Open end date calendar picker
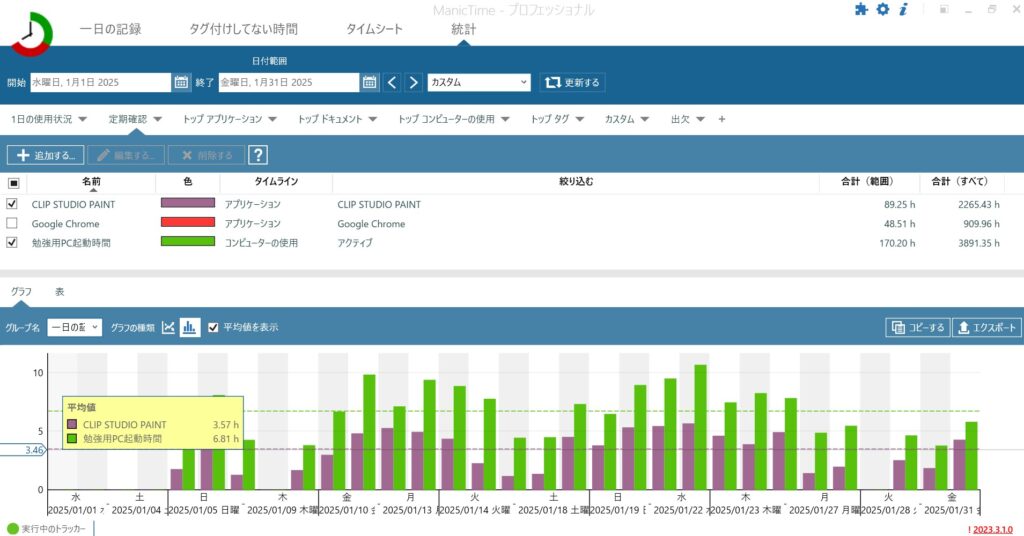 370,82
